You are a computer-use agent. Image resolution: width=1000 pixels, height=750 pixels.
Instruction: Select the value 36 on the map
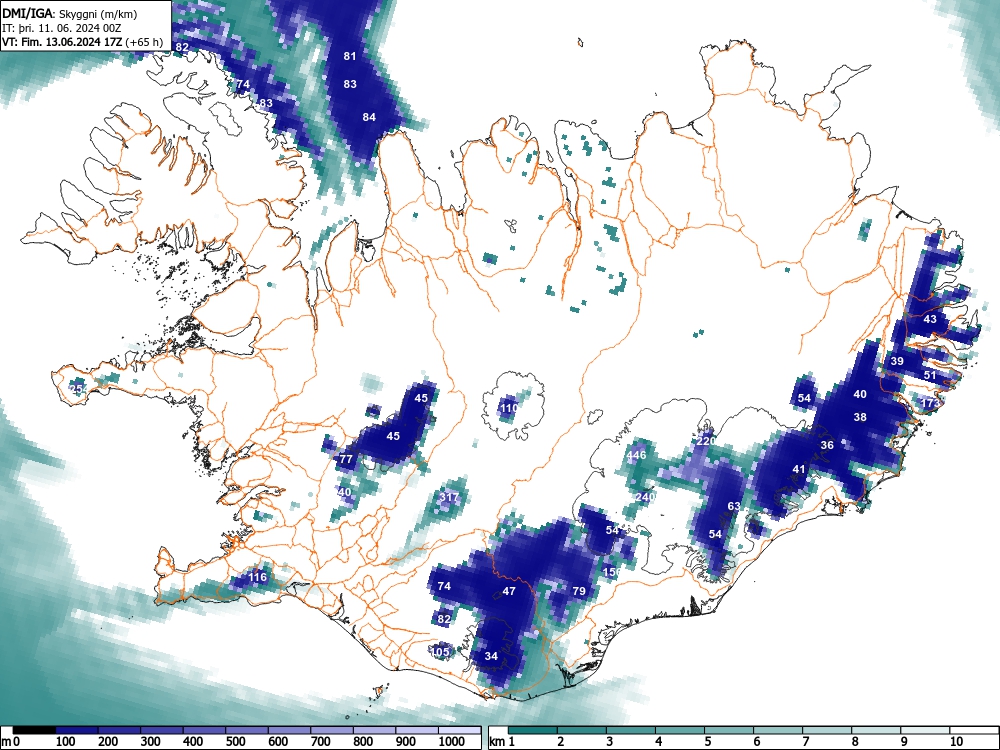pyautogui.click(x=827, y=445)
